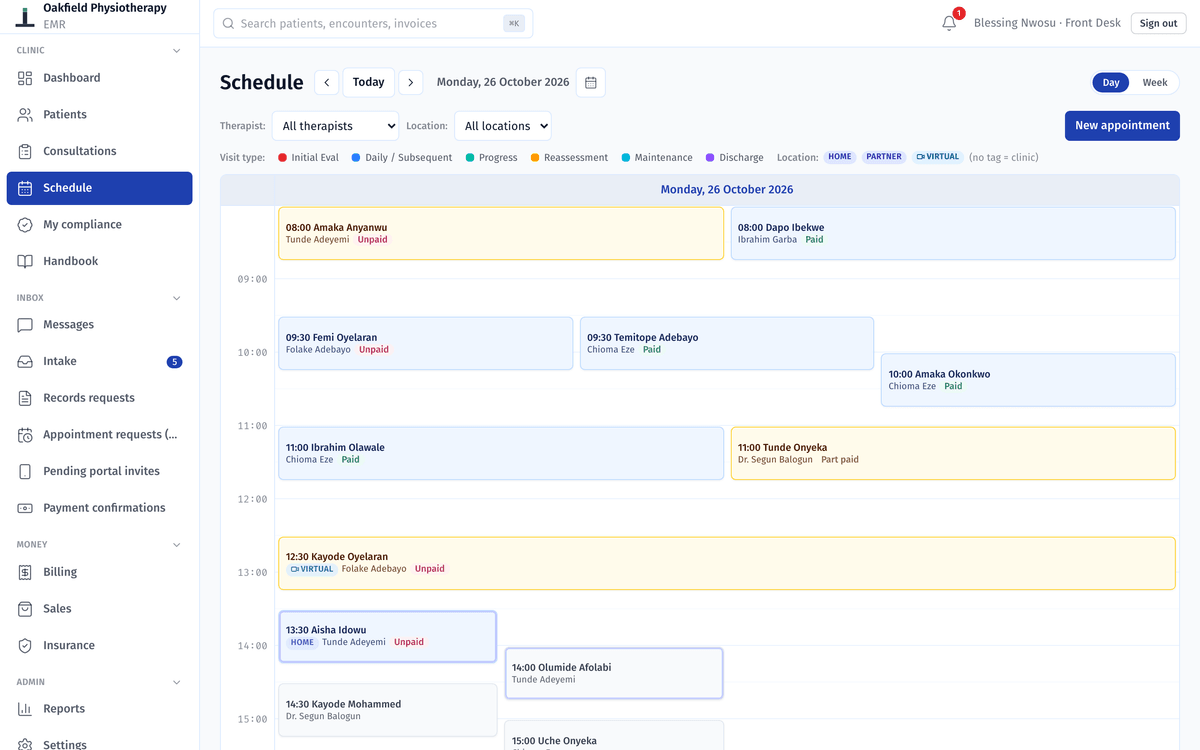Go to previous day with left chevron

[327, 82]
